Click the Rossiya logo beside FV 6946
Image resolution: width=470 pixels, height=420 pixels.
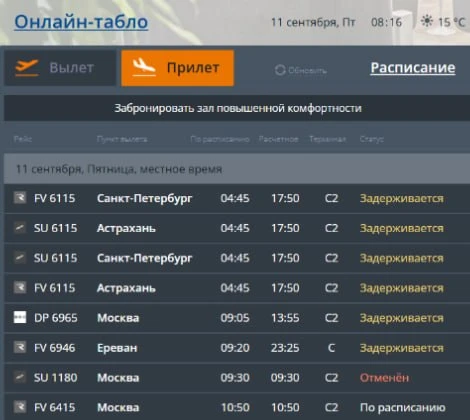click(20, 347)
